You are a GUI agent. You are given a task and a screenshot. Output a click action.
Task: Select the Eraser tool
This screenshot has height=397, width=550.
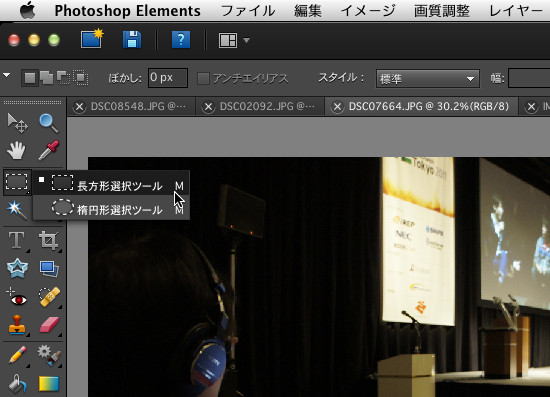[49, 324]
